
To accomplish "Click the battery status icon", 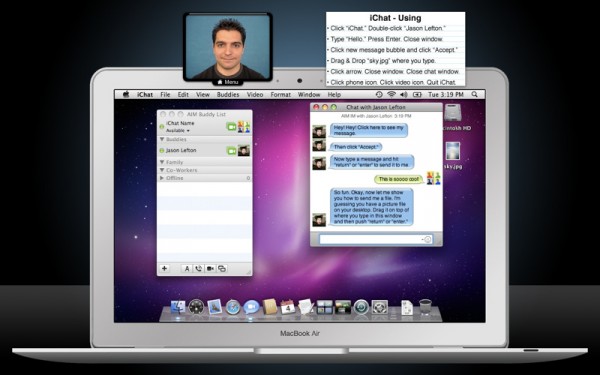I will tap(417, 94).
